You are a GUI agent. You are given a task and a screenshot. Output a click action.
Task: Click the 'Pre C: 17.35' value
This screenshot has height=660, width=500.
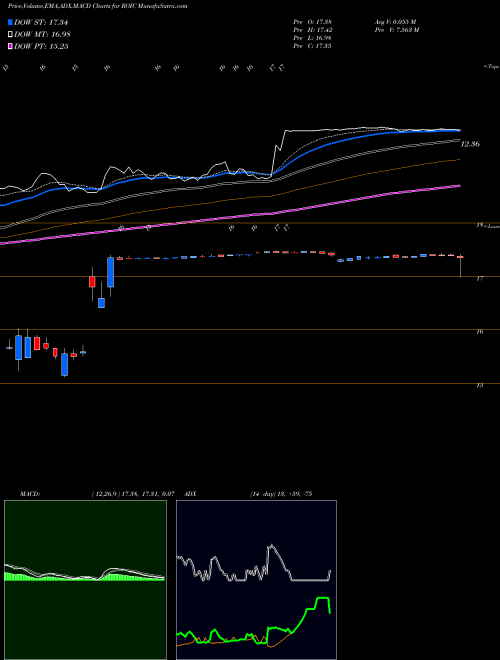[x=312, y=46]
